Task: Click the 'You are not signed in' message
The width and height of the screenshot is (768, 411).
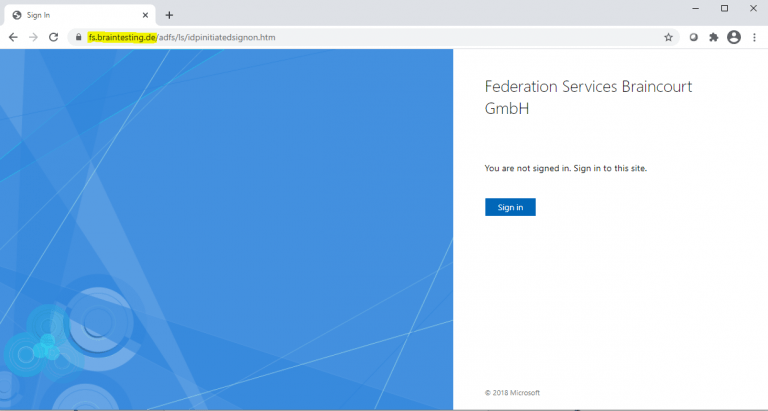Action: [x=566, y=168]
